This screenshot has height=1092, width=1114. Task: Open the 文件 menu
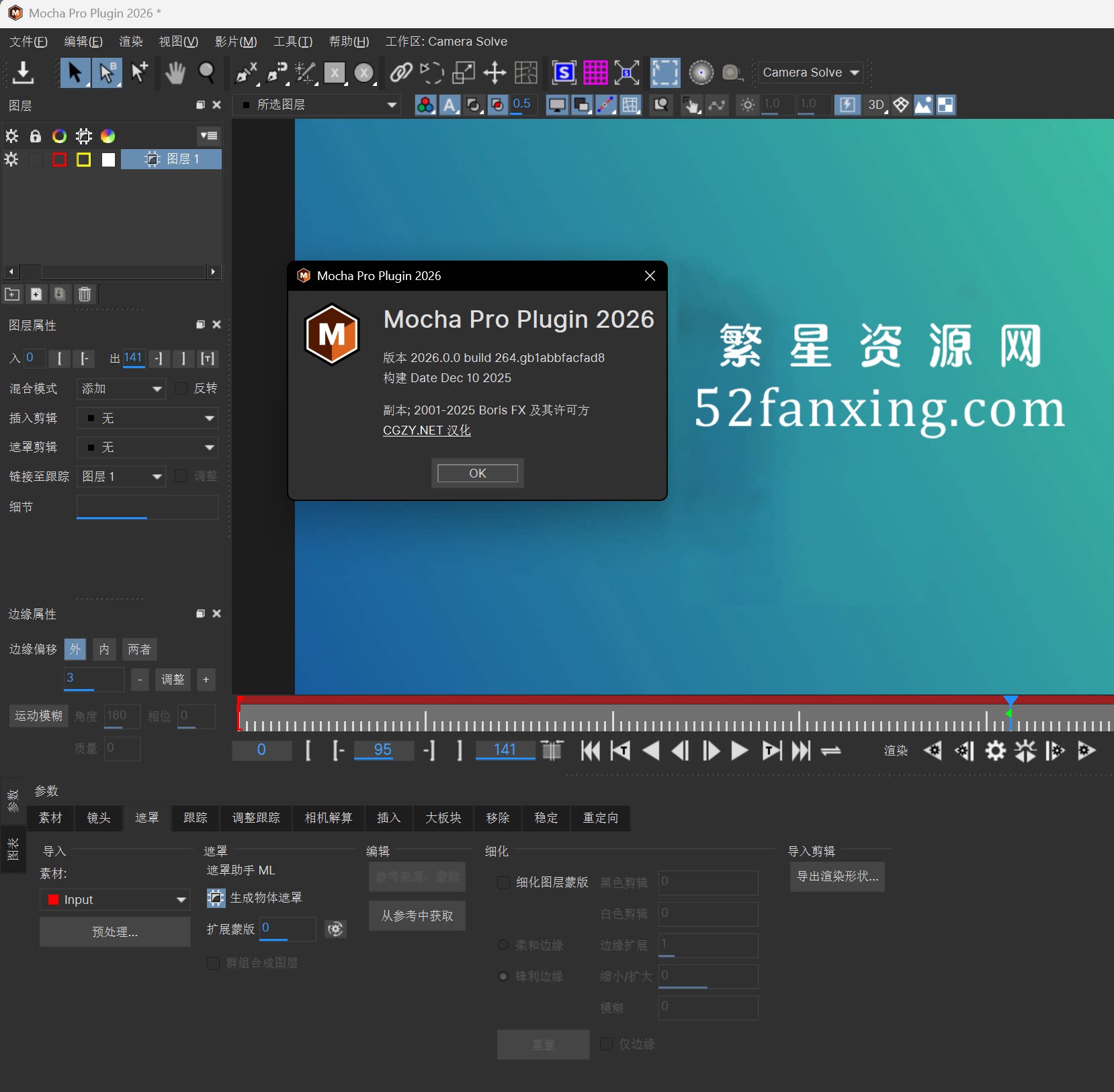28,41
